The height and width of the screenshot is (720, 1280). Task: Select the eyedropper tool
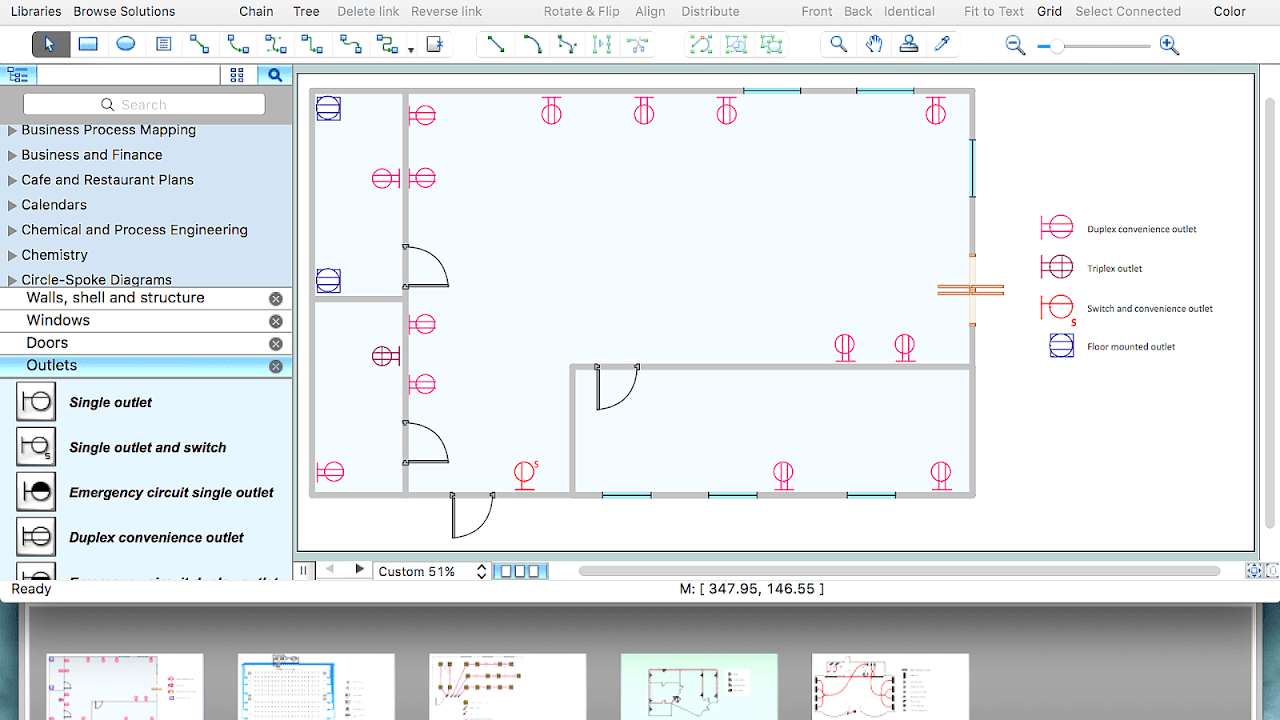click(942, 45)
